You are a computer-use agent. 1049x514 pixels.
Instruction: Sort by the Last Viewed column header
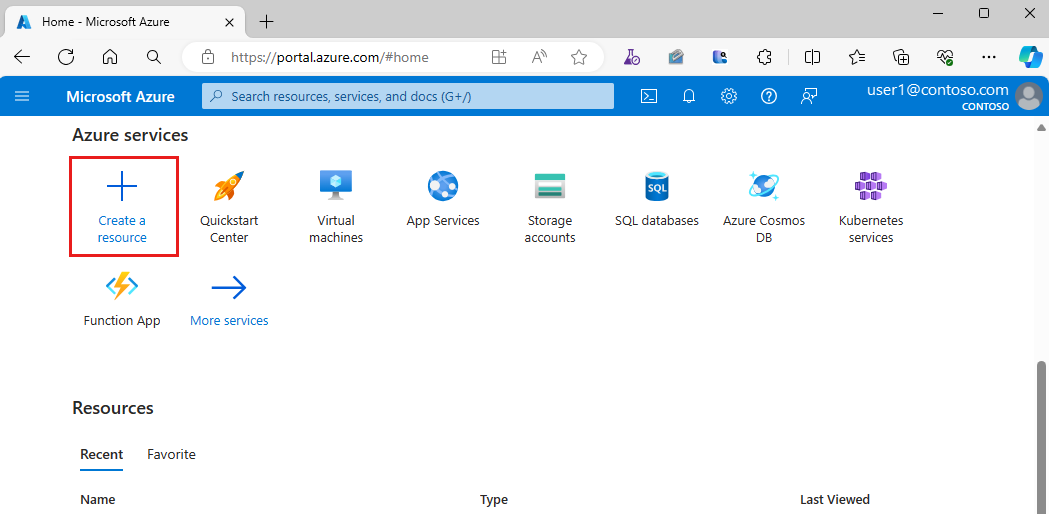pyautogui.click(x=835, y=499)
